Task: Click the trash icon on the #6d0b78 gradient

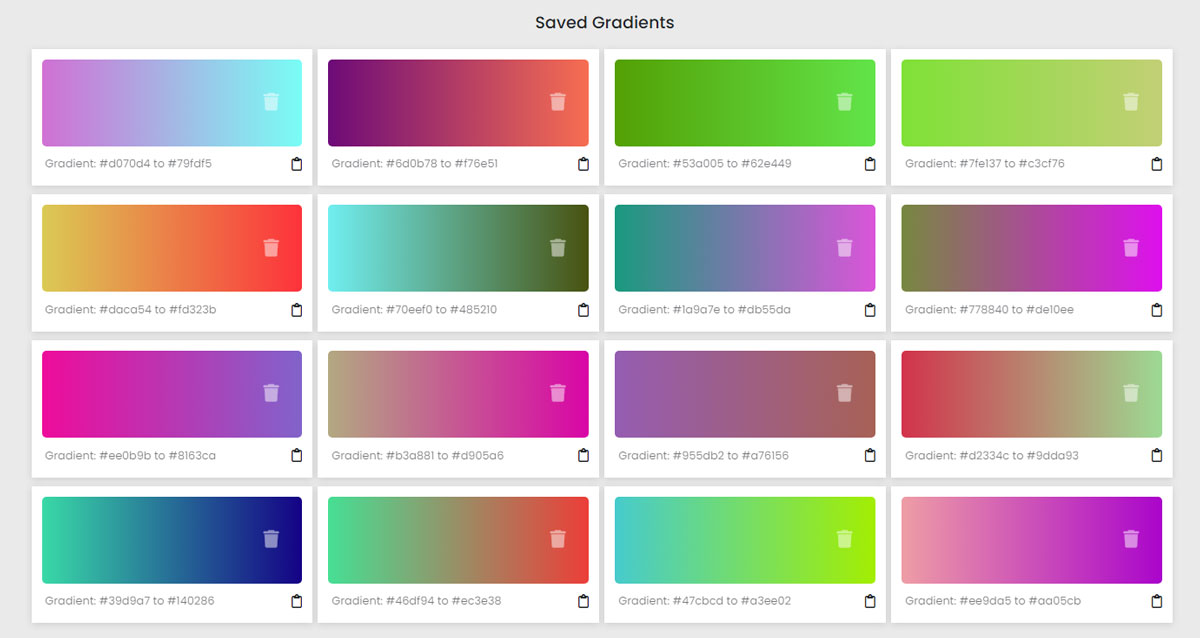Action: pyautogui.click(x=557, y=102)
